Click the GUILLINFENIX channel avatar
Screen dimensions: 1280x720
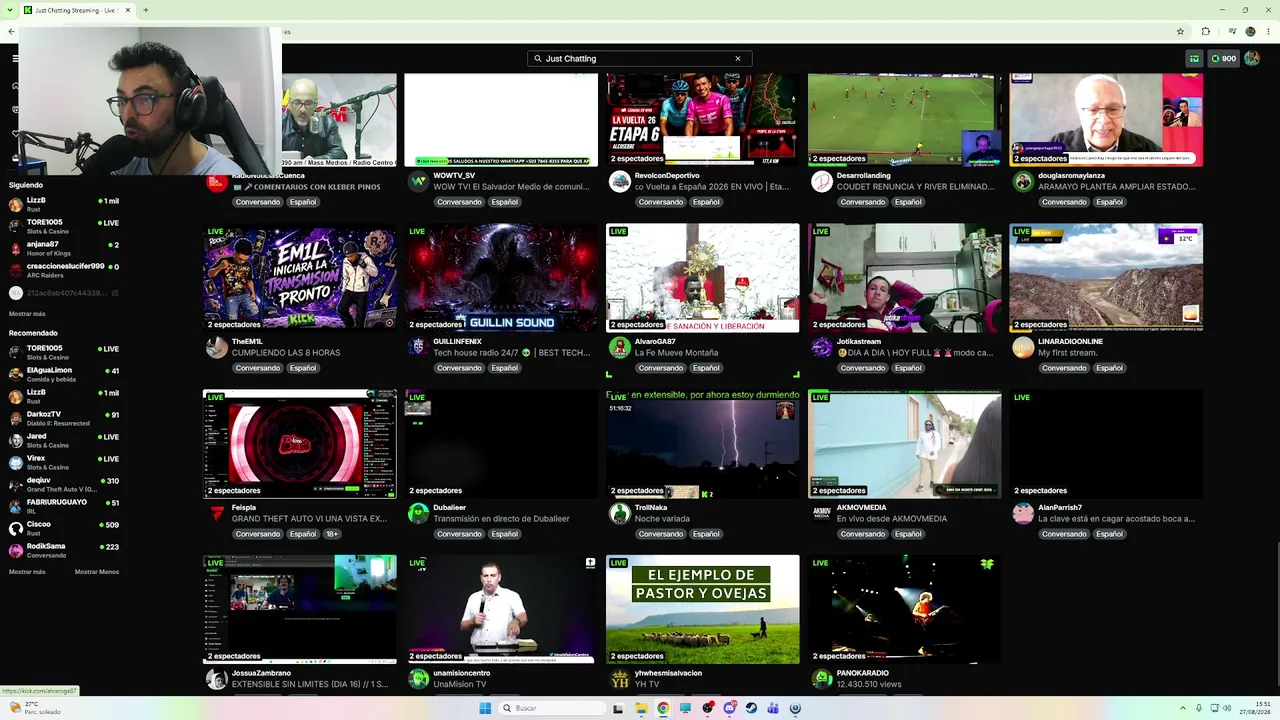point(418,347)
